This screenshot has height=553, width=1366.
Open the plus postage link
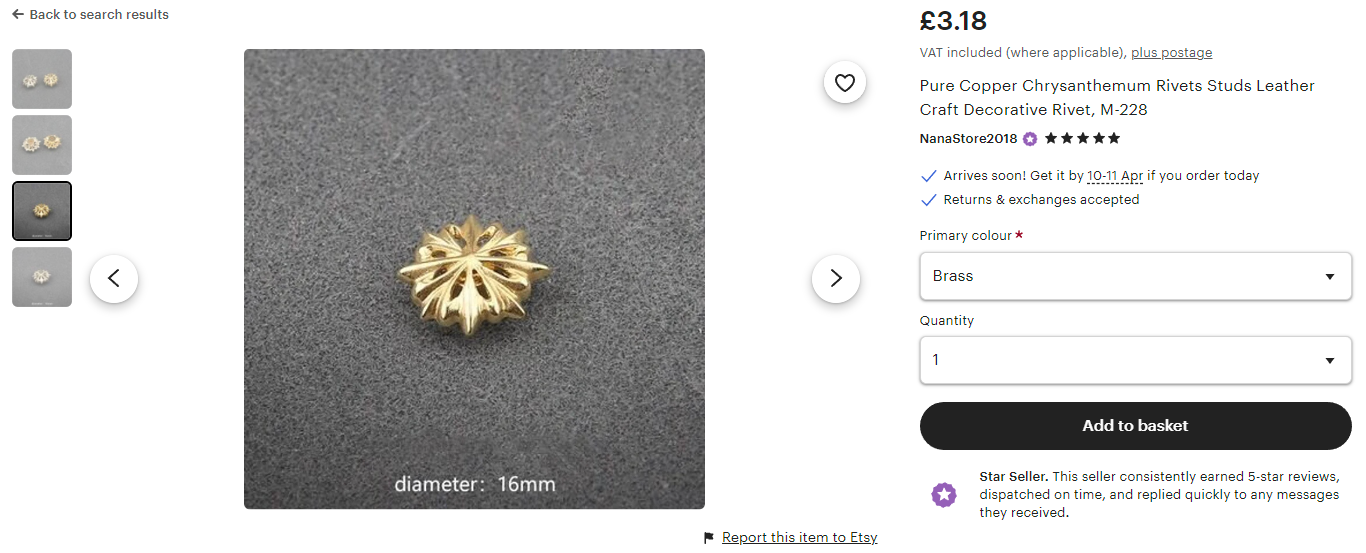tap(1171, 53)
